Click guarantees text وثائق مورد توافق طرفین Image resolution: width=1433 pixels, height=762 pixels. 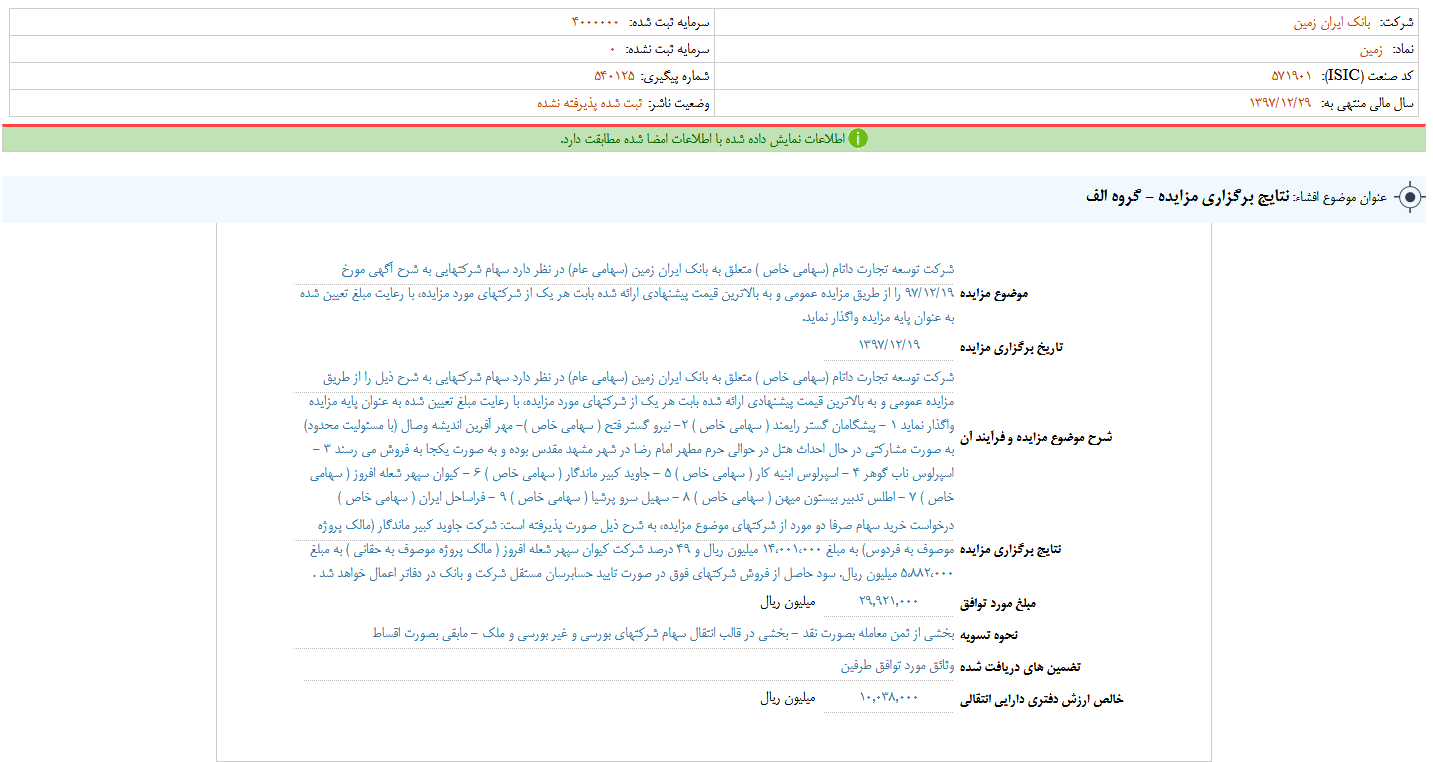(x=897, y=665)
